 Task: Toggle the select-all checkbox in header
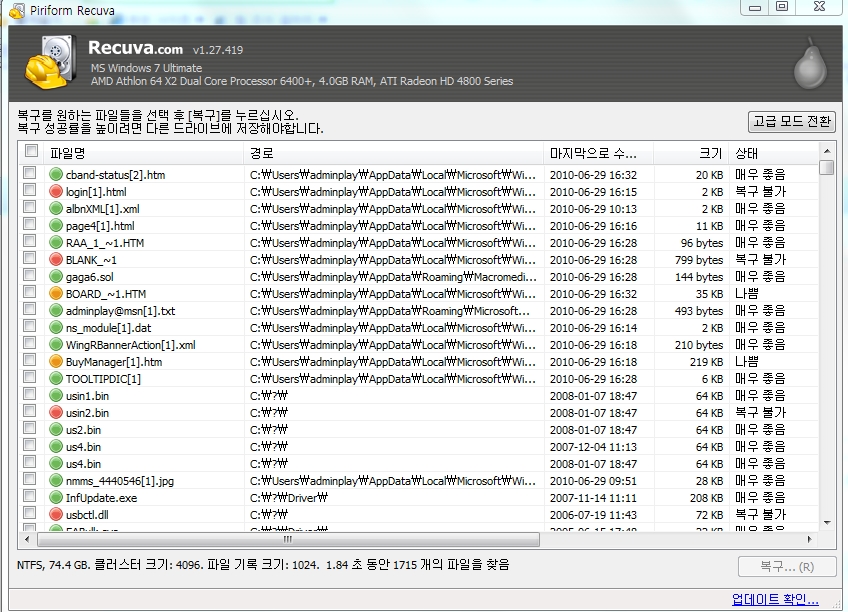(31, 152)
